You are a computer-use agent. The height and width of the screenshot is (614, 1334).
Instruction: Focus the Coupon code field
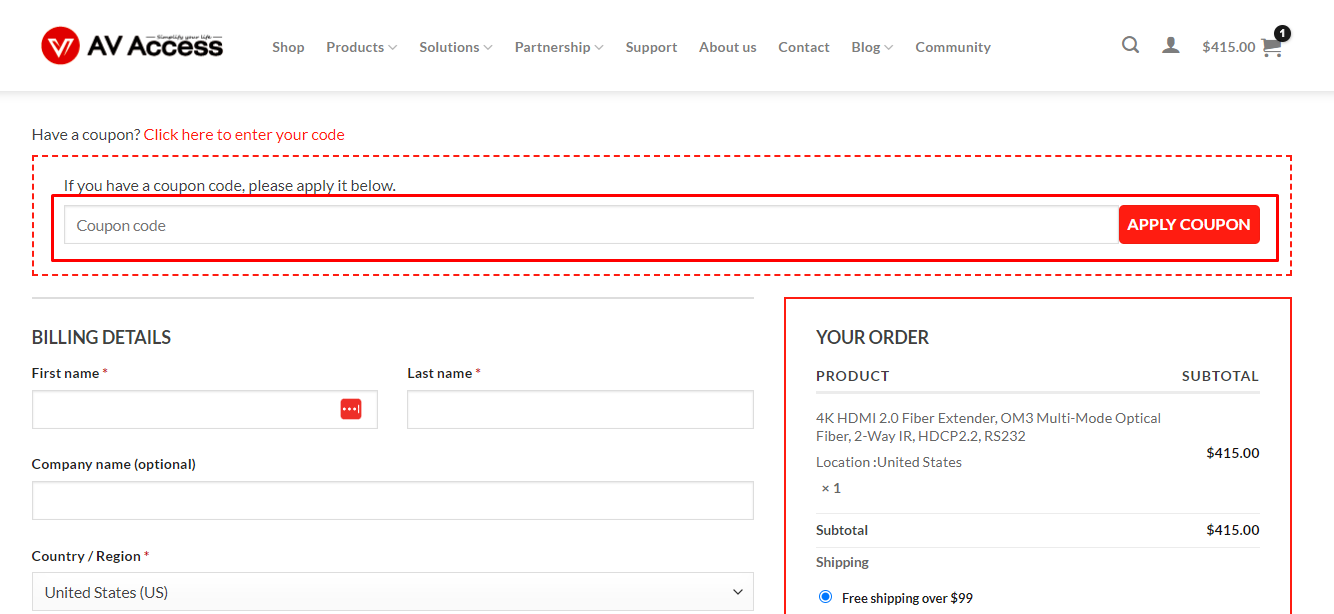point(591,225)
